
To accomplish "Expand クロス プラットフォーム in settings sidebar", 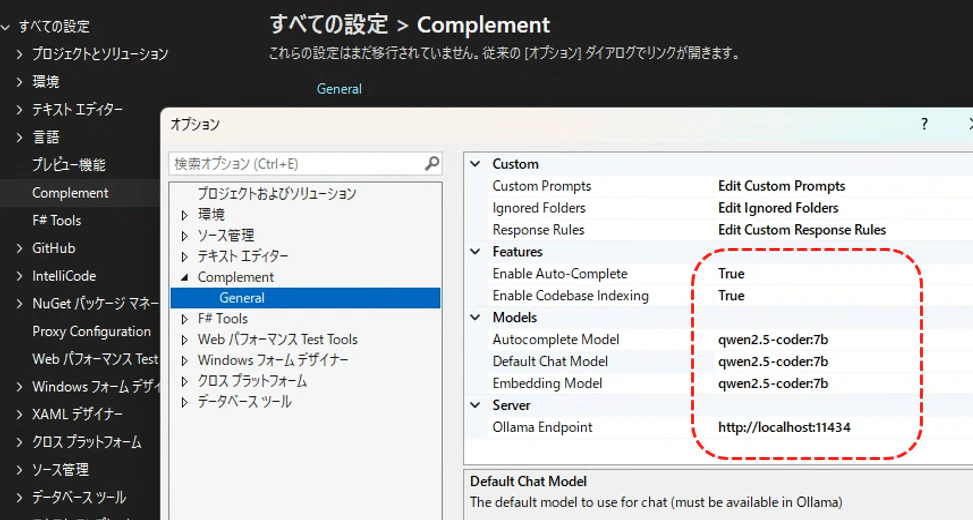I will (19, 442).
